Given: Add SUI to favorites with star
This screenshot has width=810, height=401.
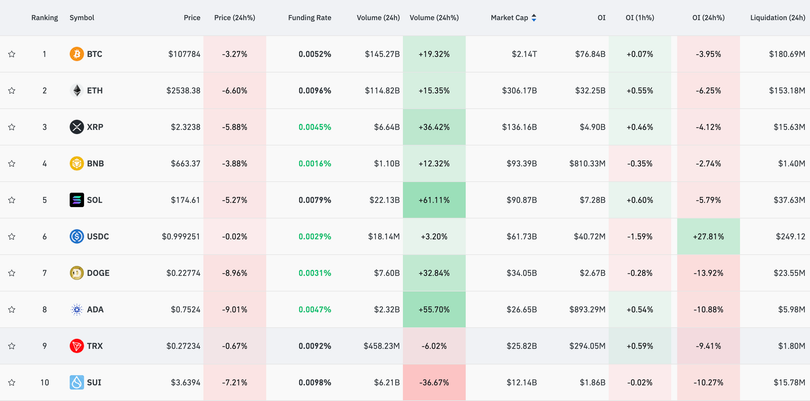Looking at the screenshot, I should point(12,383).
